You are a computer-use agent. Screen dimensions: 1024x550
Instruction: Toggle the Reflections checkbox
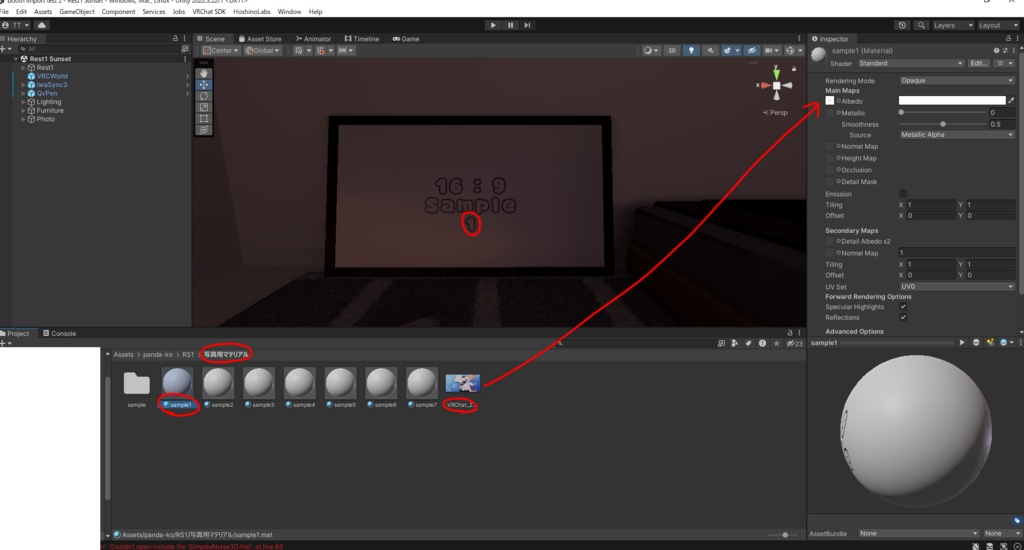click(x=903, y=317)
